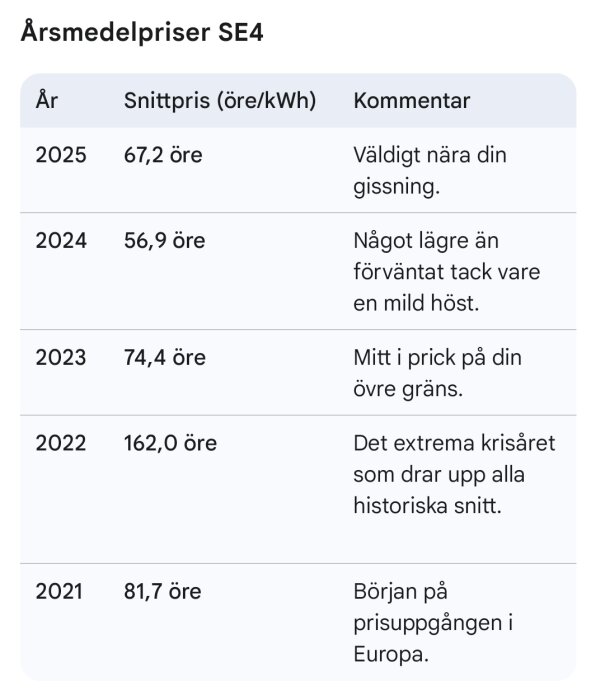Click the 2024 year cell

tap(61, 241)
